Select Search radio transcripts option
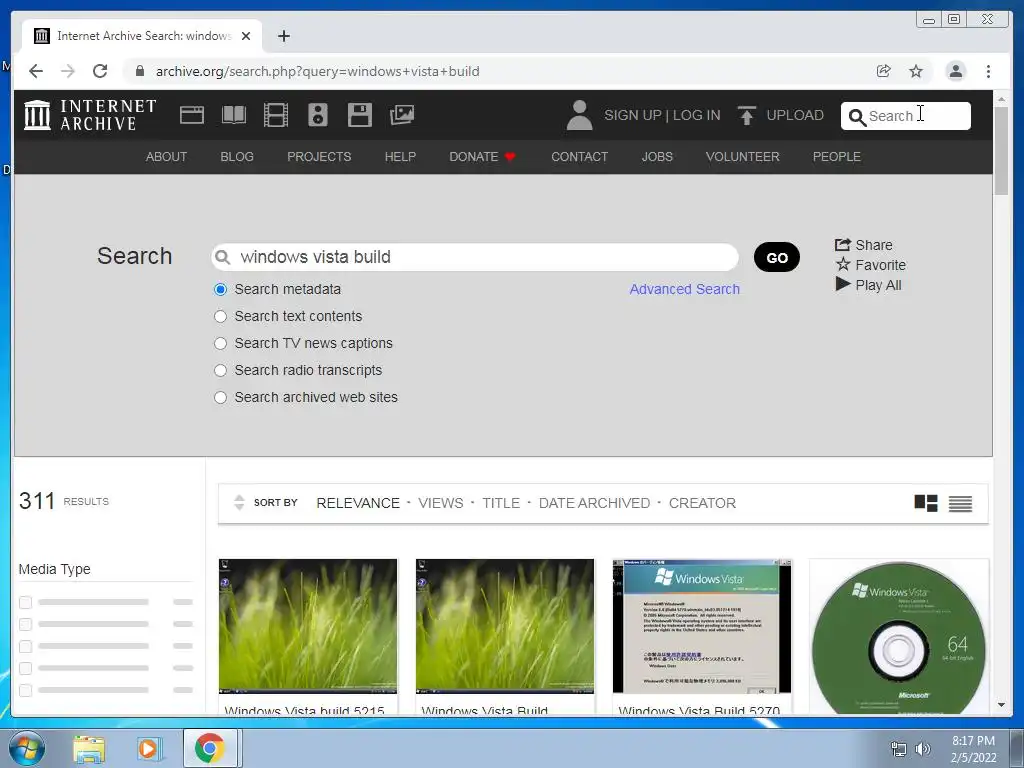The width and height of the screenshot is (1024, 768). coord(221,370)
